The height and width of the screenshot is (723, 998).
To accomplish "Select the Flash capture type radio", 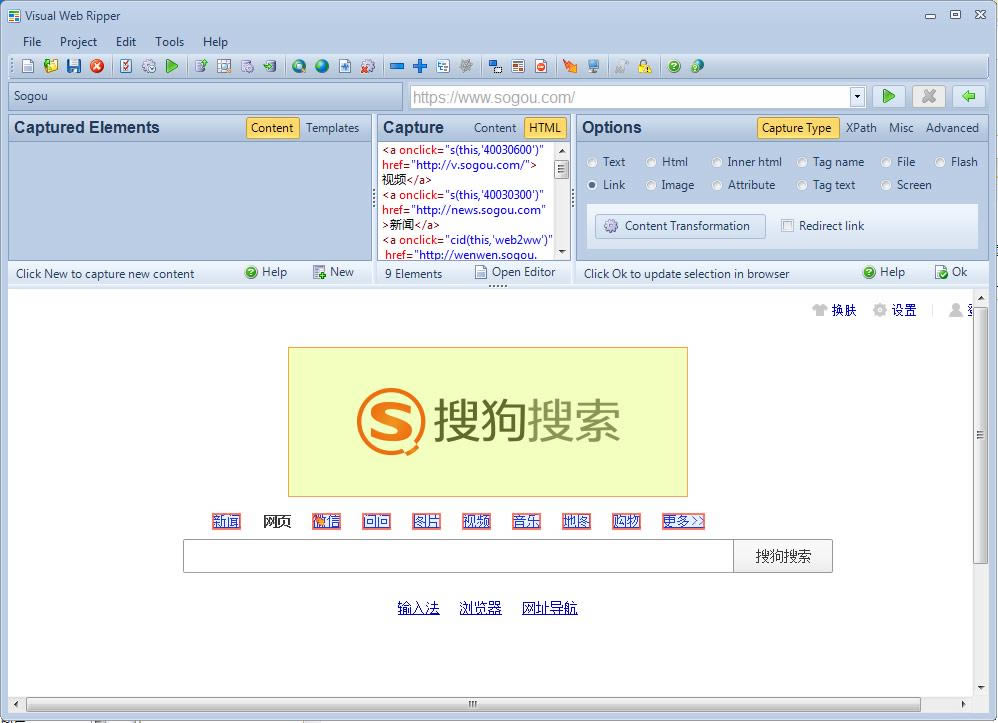I will click(x=940, y=162).
